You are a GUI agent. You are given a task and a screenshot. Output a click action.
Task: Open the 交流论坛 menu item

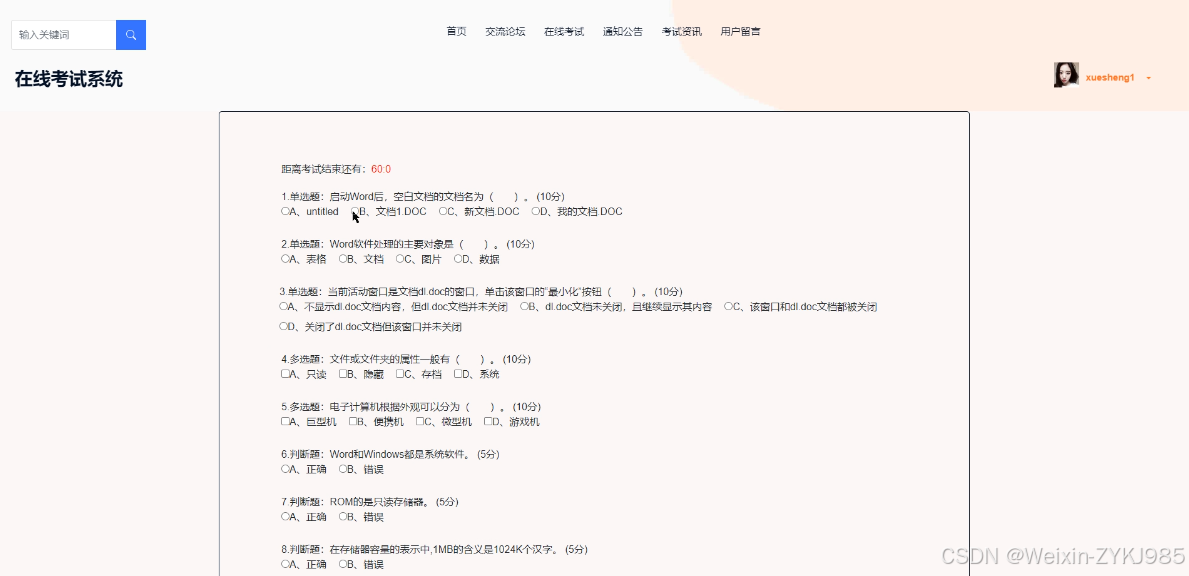[x=505, y=32]
